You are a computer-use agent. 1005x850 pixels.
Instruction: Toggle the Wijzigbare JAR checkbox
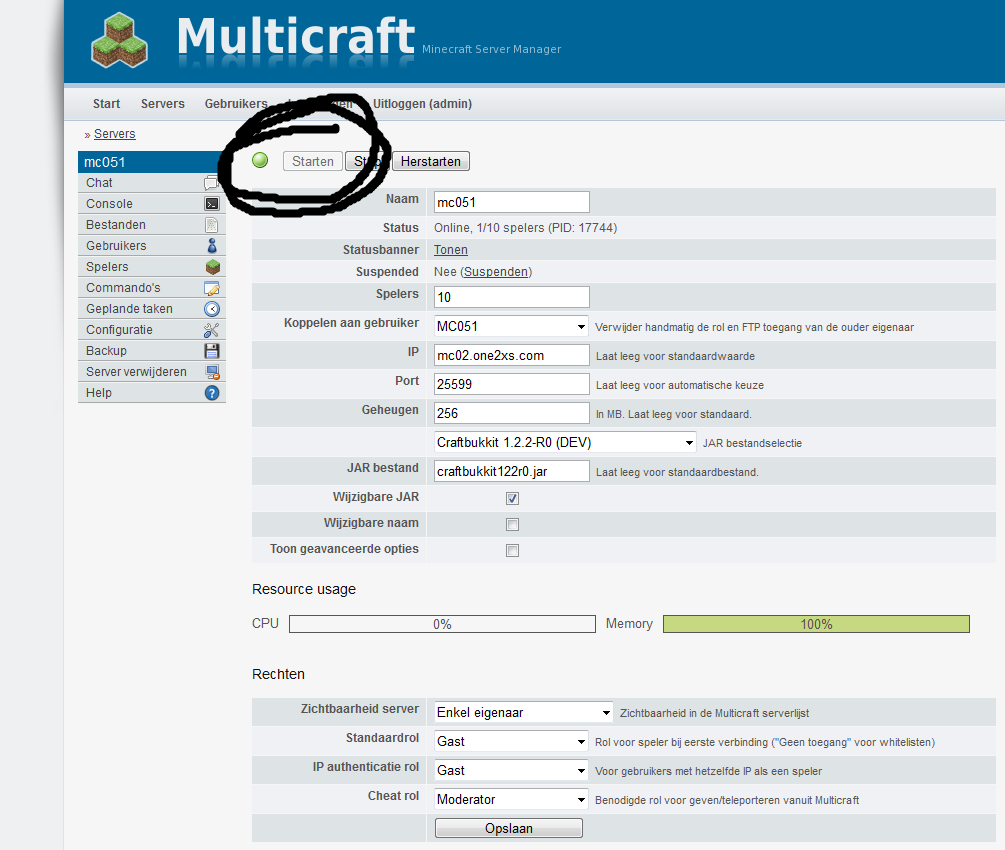point(512,498)
